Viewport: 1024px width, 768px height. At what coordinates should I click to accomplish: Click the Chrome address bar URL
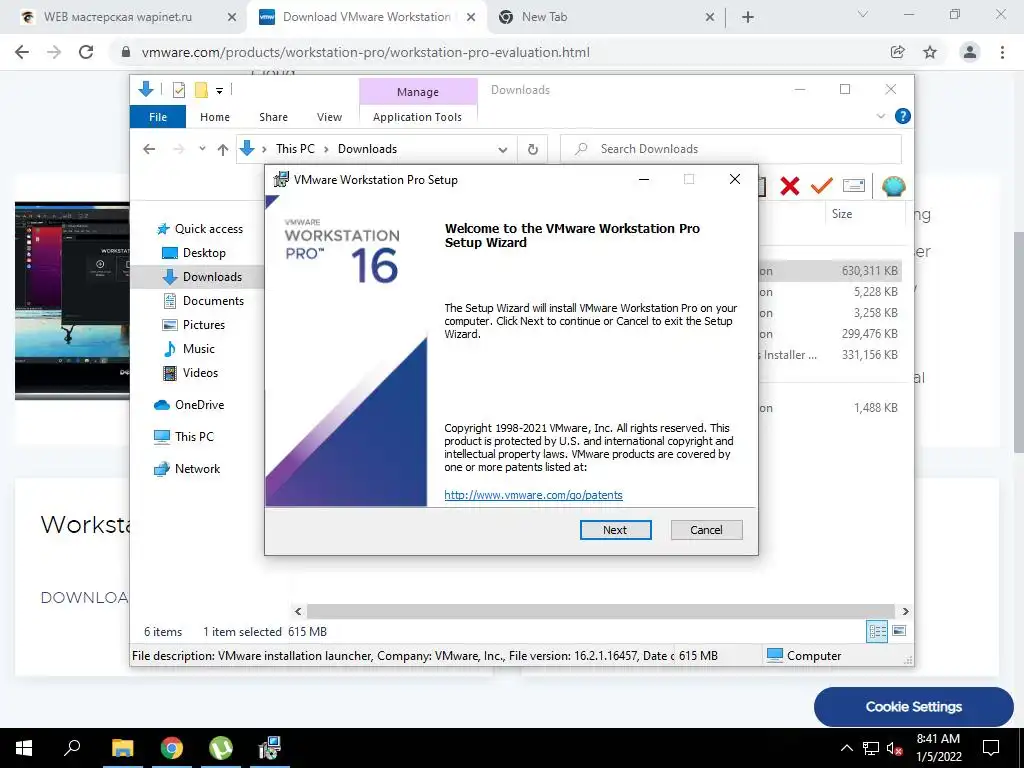[366, 52]
